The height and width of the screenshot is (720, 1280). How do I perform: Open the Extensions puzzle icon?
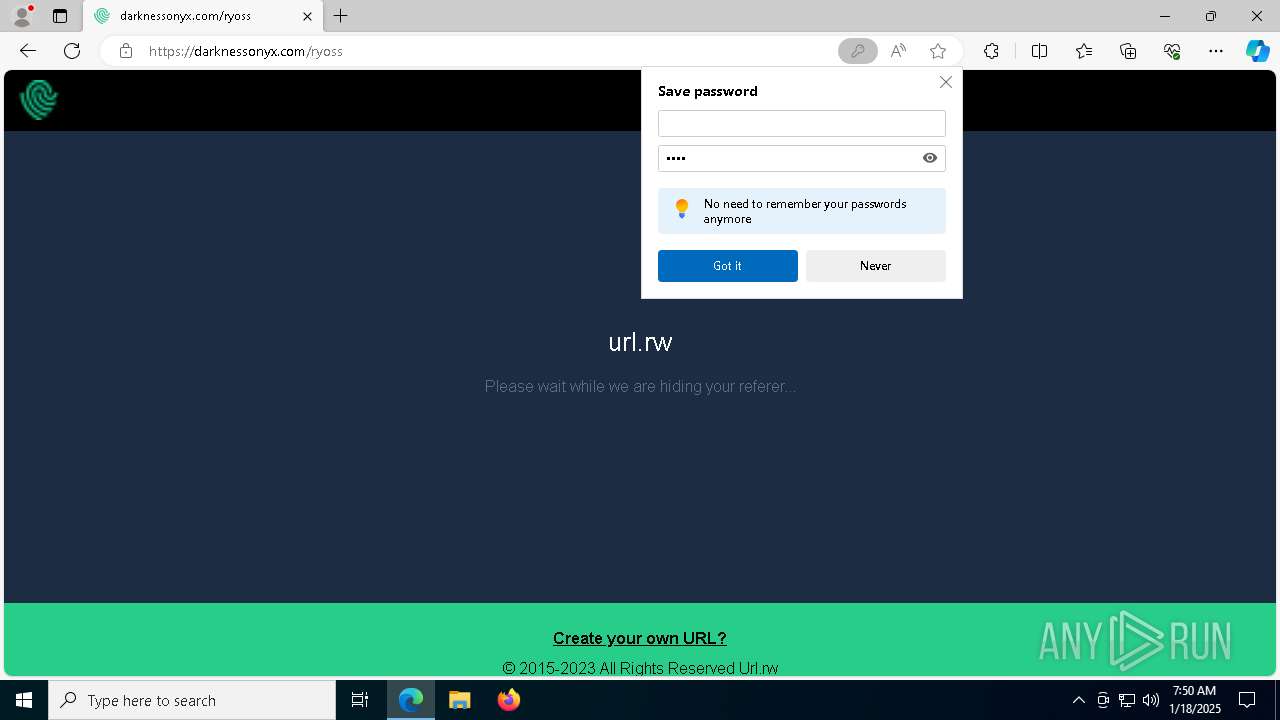coord(991,51)
